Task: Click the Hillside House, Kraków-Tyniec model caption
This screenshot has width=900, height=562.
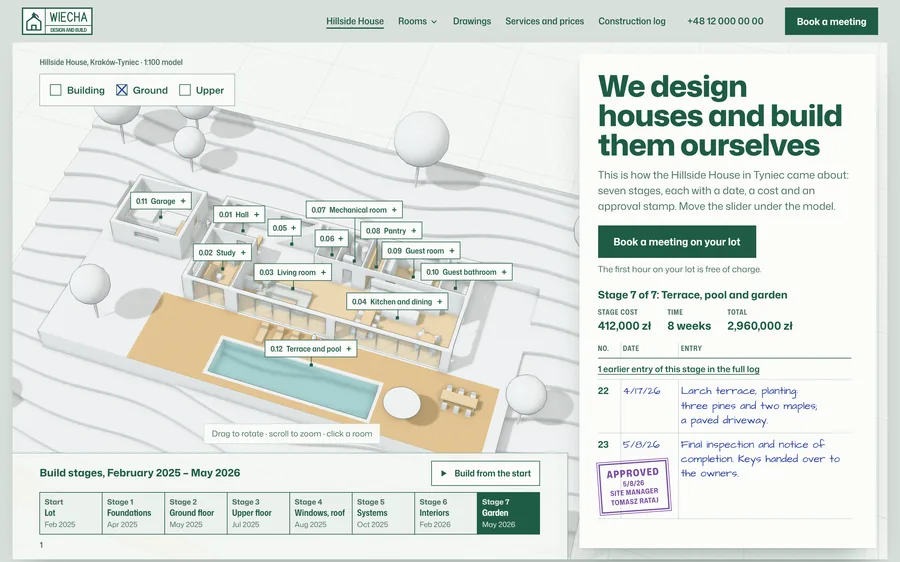Action: 111,62
